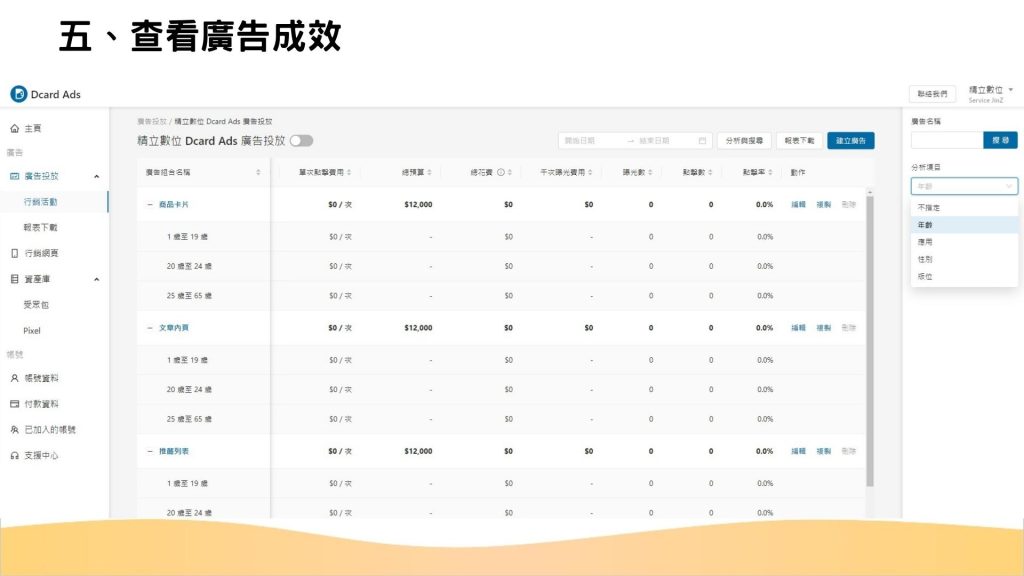This screenshot has height=576, width=1024.
Task: Click the 報表下載 button above the table
Action: (x=799, y=140)
